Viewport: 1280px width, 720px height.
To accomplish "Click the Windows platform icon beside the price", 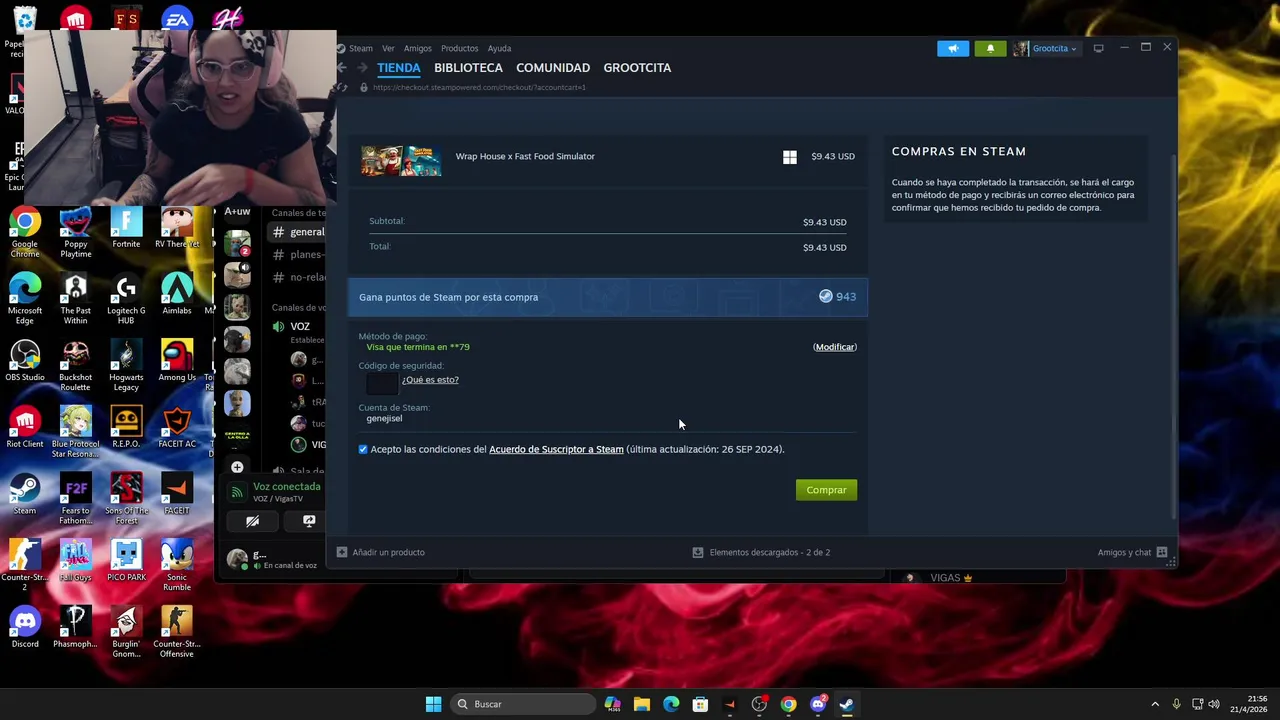I will pyautogui.click(x=790, y=157).
